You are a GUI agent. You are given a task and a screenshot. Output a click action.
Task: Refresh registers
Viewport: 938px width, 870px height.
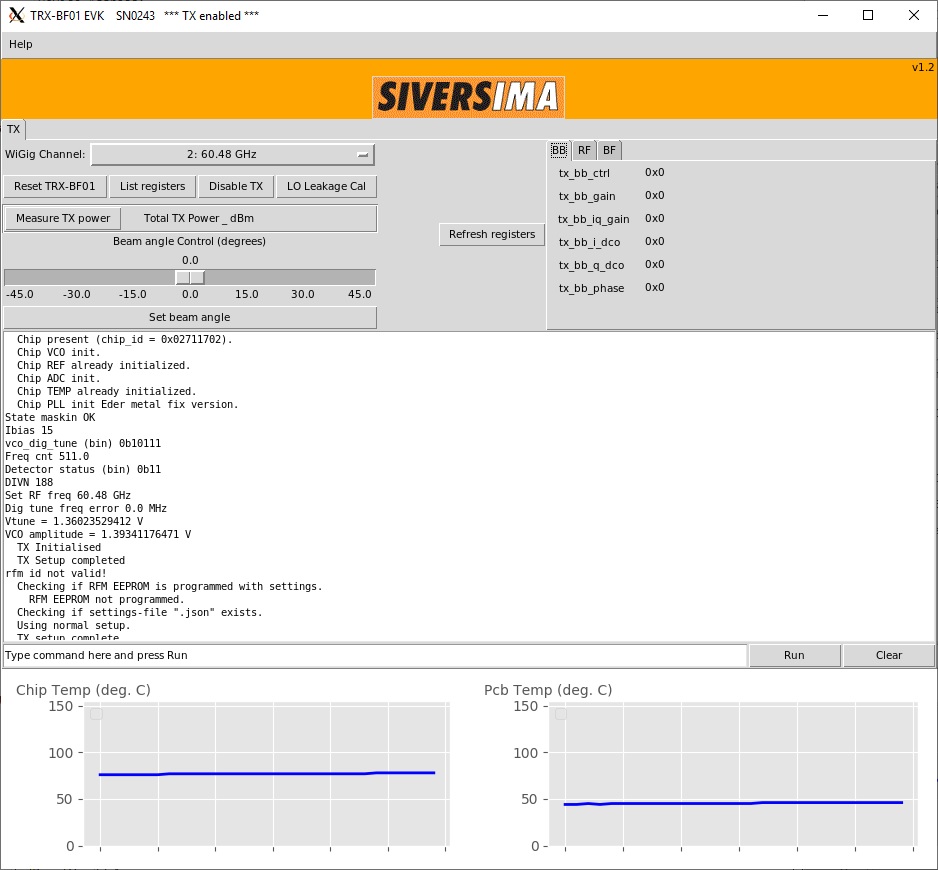pos(491,234)
